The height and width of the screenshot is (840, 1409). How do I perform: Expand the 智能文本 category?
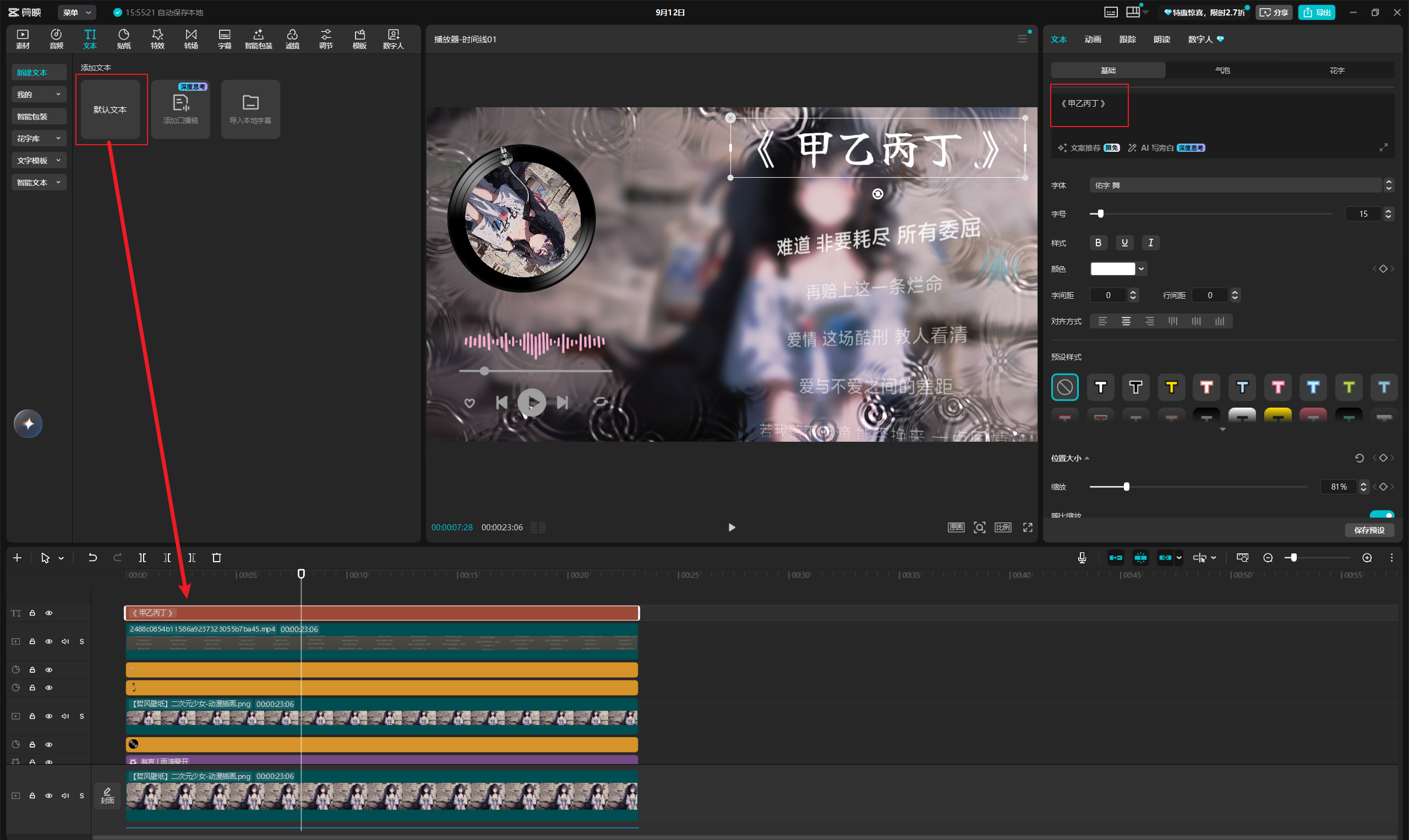39,182
